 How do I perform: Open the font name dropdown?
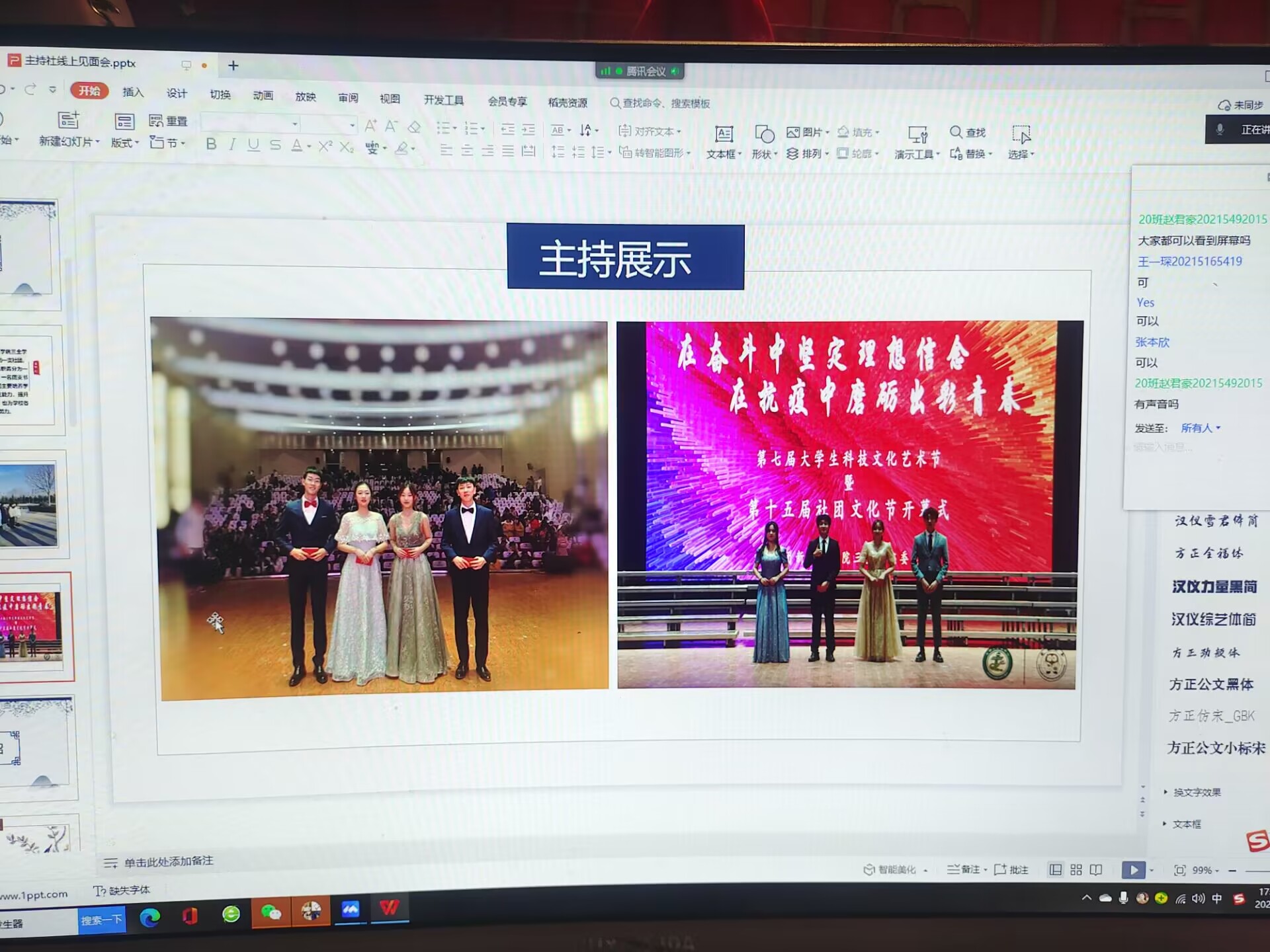coord(295,124)
